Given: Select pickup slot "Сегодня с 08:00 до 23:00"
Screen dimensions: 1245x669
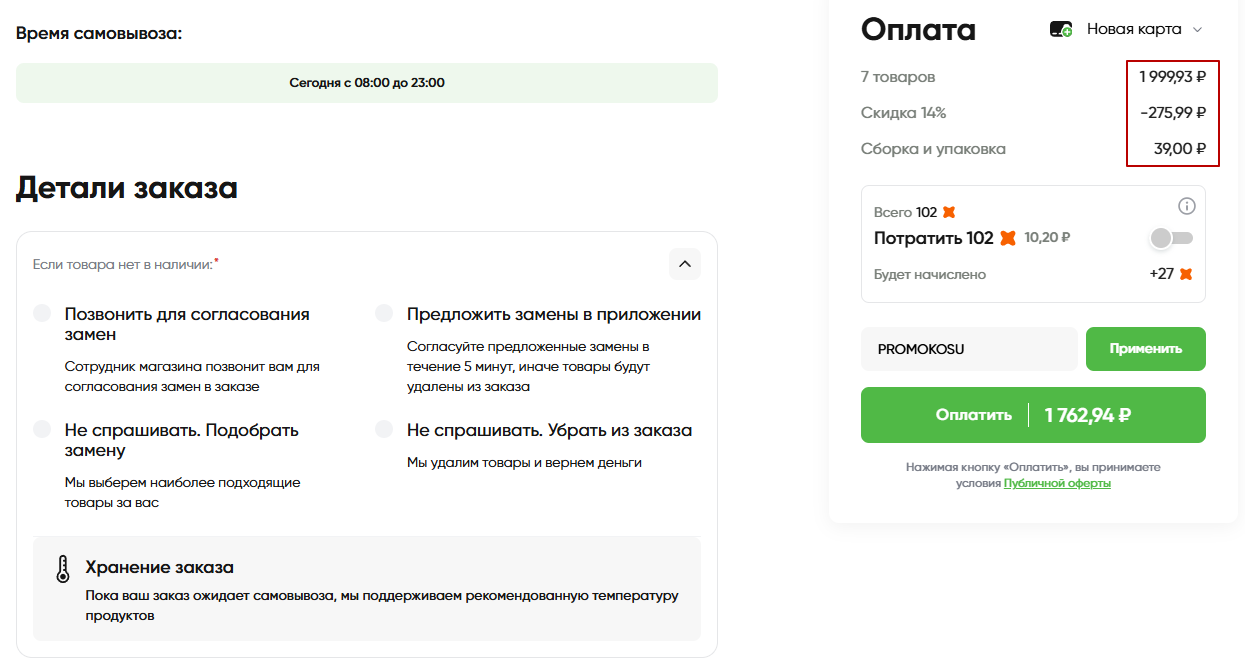Looking at the screenshot, I should tap(367, 83).
